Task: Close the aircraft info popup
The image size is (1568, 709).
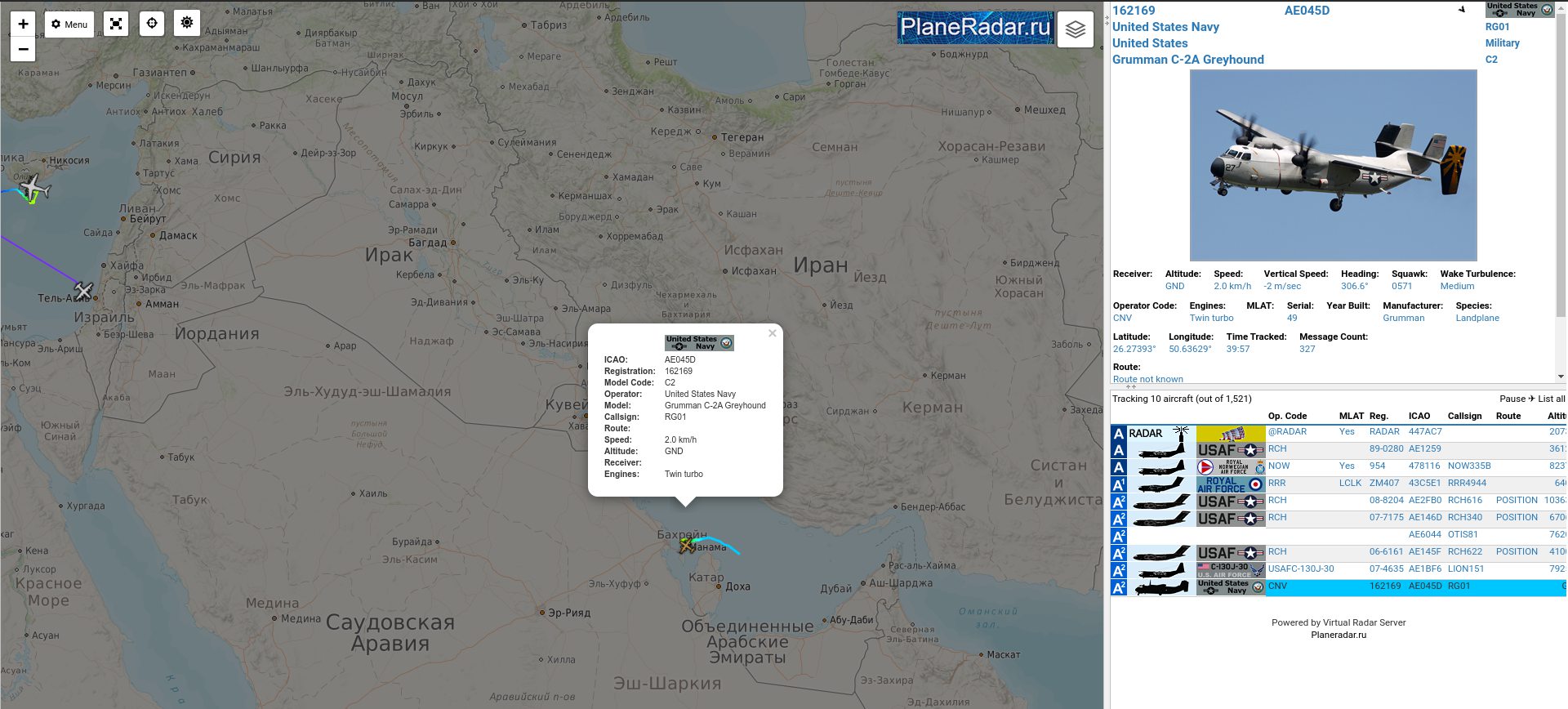Action: [772, 333]
